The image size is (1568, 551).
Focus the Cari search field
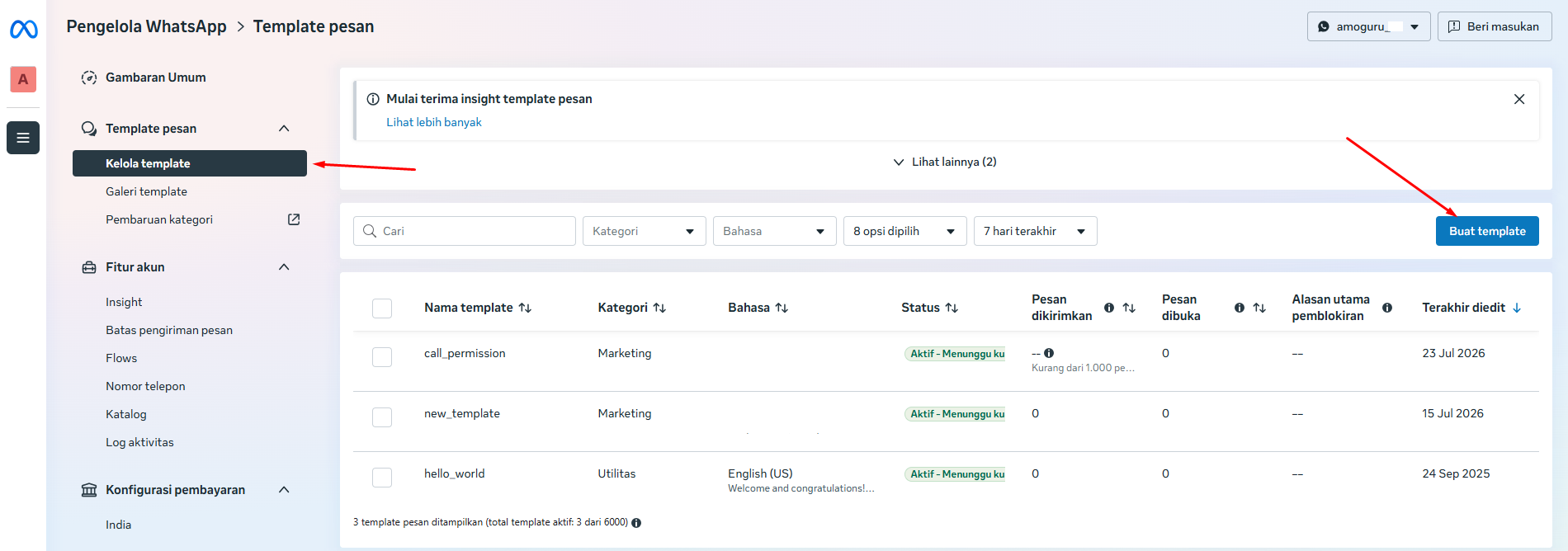[x=465, y=231]
